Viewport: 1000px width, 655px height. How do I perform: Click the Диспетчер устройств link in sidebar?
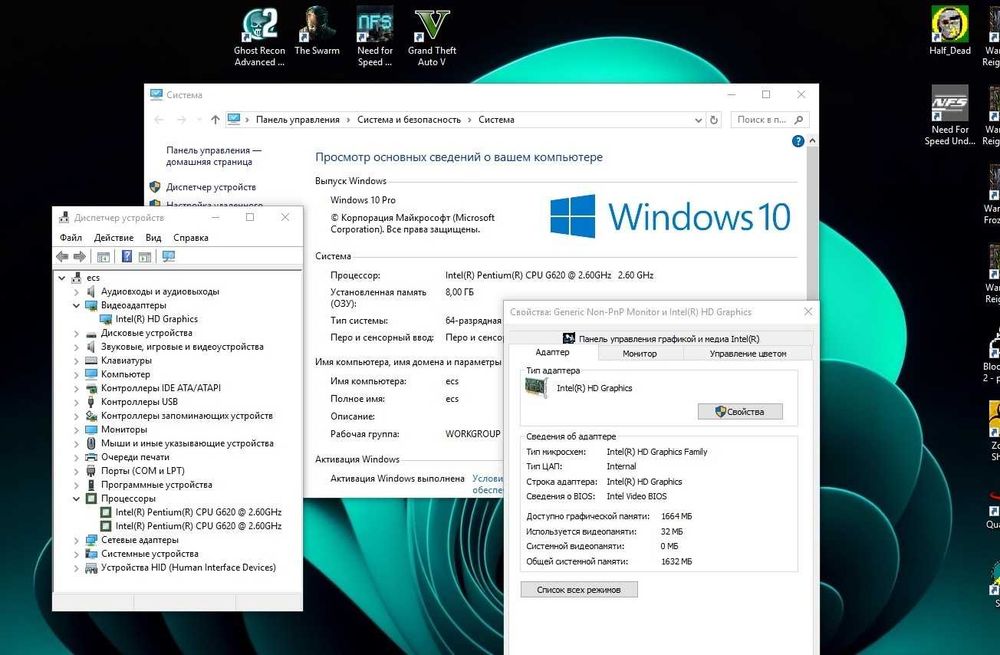(210, 188)
